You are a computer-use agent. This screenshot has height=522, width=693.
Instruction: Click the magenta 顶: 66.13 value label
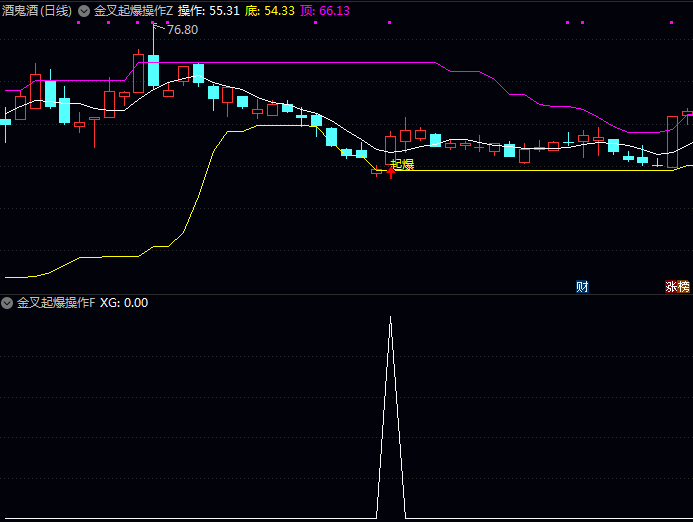click(x=325, y=11)
